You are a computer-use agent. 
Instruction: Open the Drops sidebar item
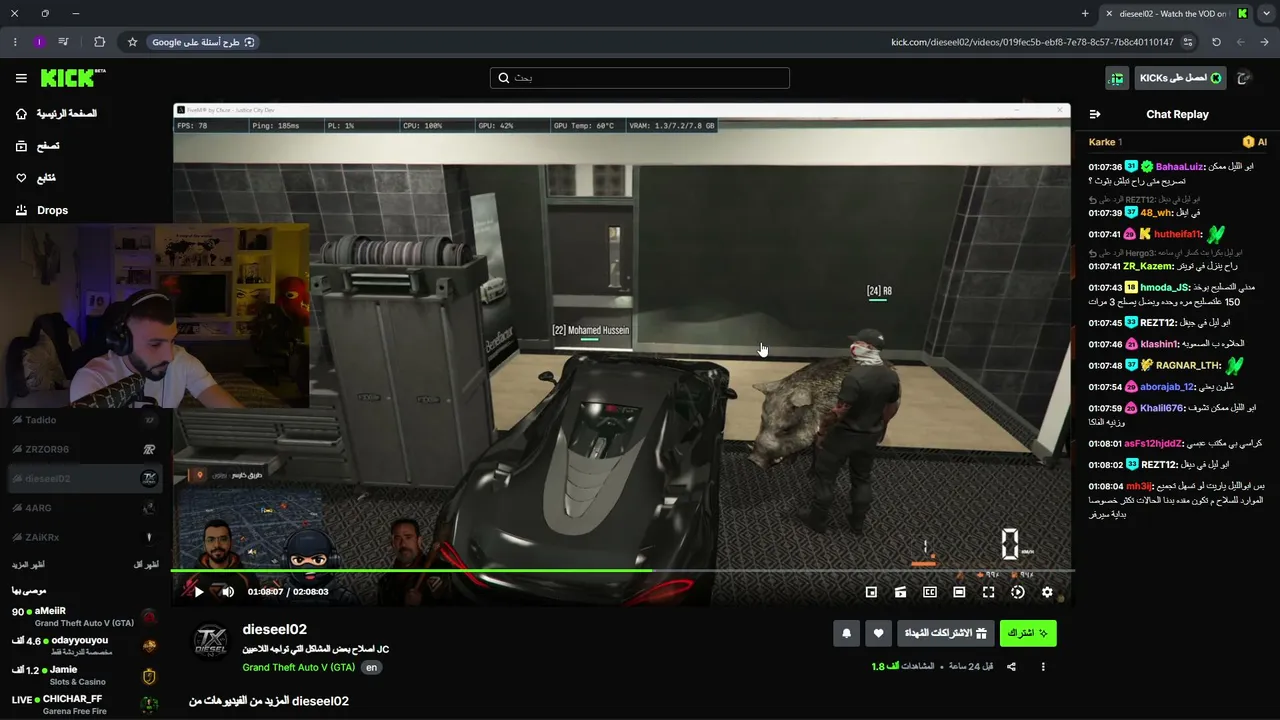42,210
